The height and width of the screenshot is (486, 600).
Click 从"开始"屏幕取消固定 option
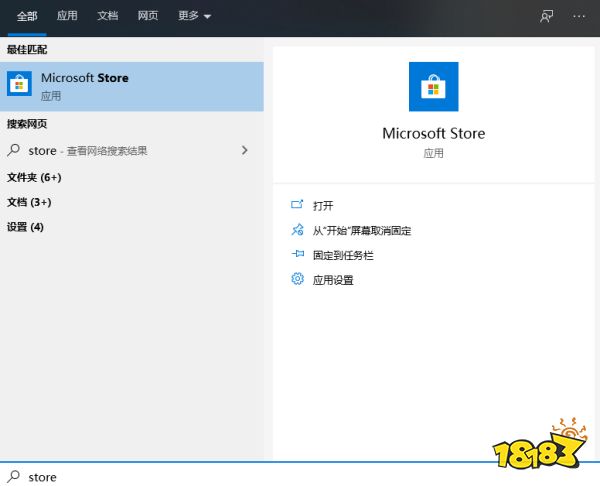pos(362,231)
